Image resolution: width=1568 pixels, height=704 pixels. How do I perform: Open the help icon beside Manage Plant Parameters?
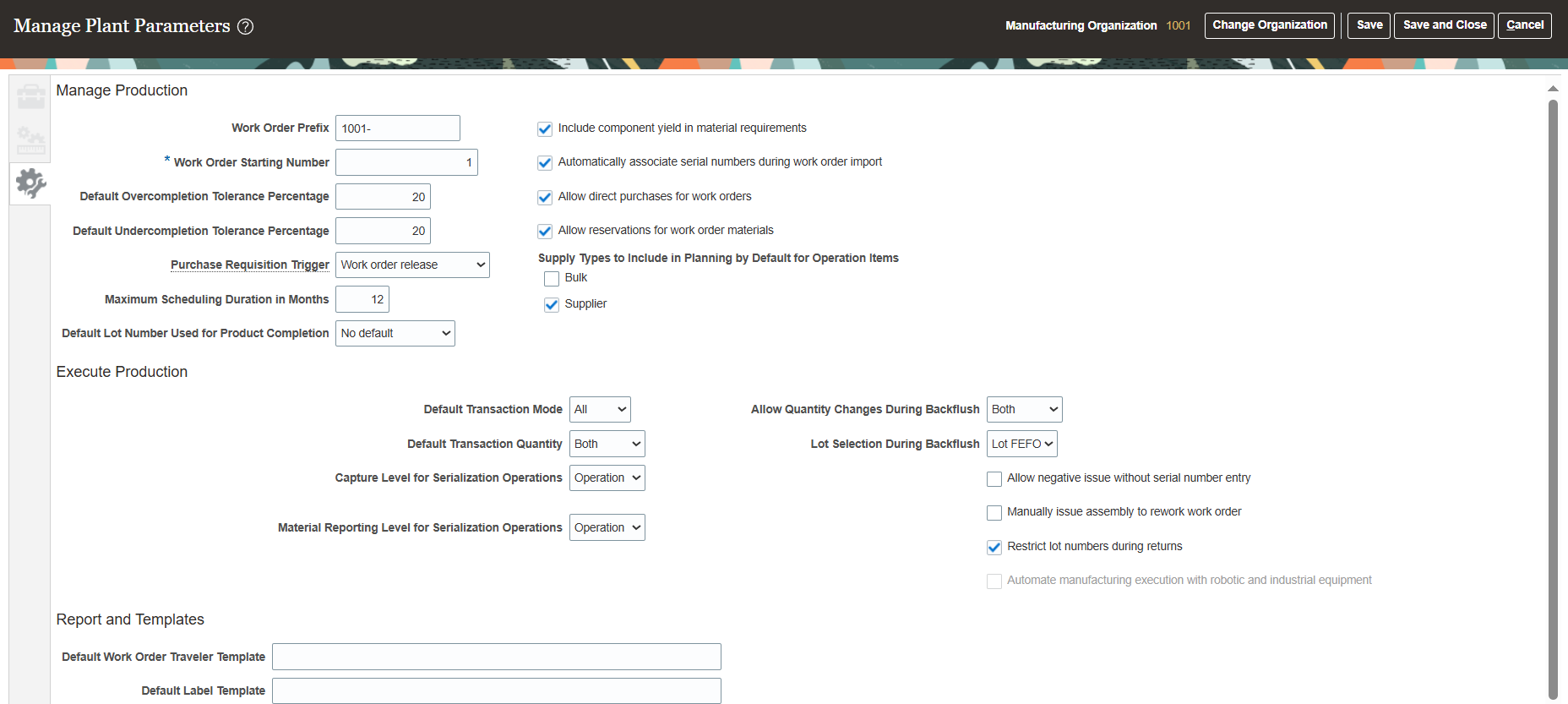coord(245,26)
